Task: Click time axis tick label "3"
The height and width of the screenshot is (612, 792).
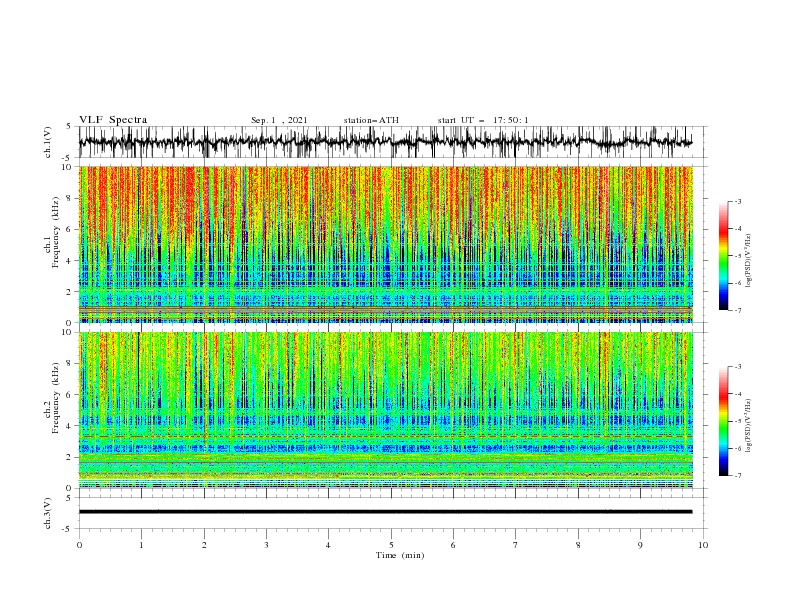Action: click(x=266, y=545)
